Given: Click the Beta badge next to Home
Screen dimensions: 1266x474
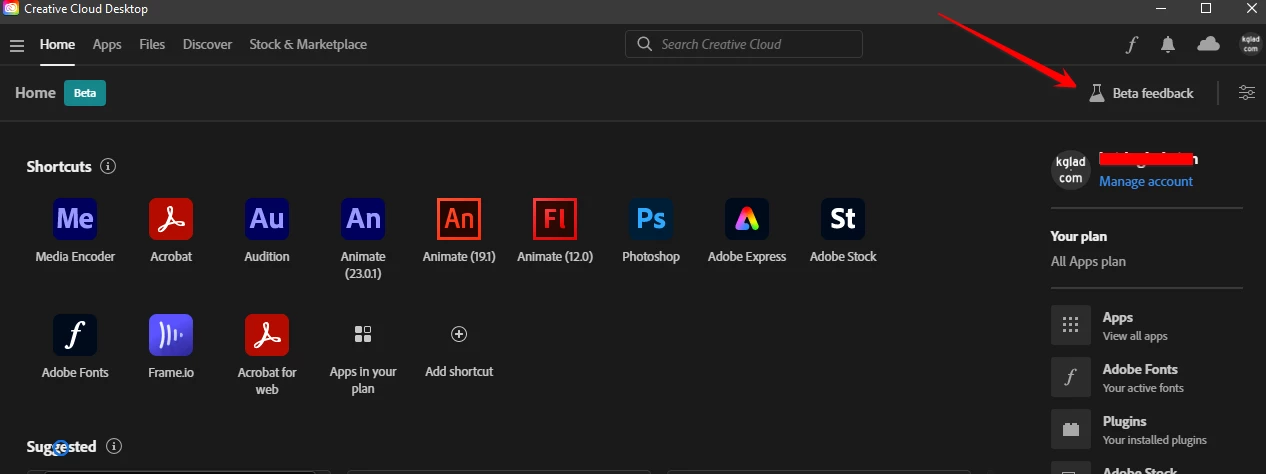Looking at the screenshot, I should click(x=85, y=93).
